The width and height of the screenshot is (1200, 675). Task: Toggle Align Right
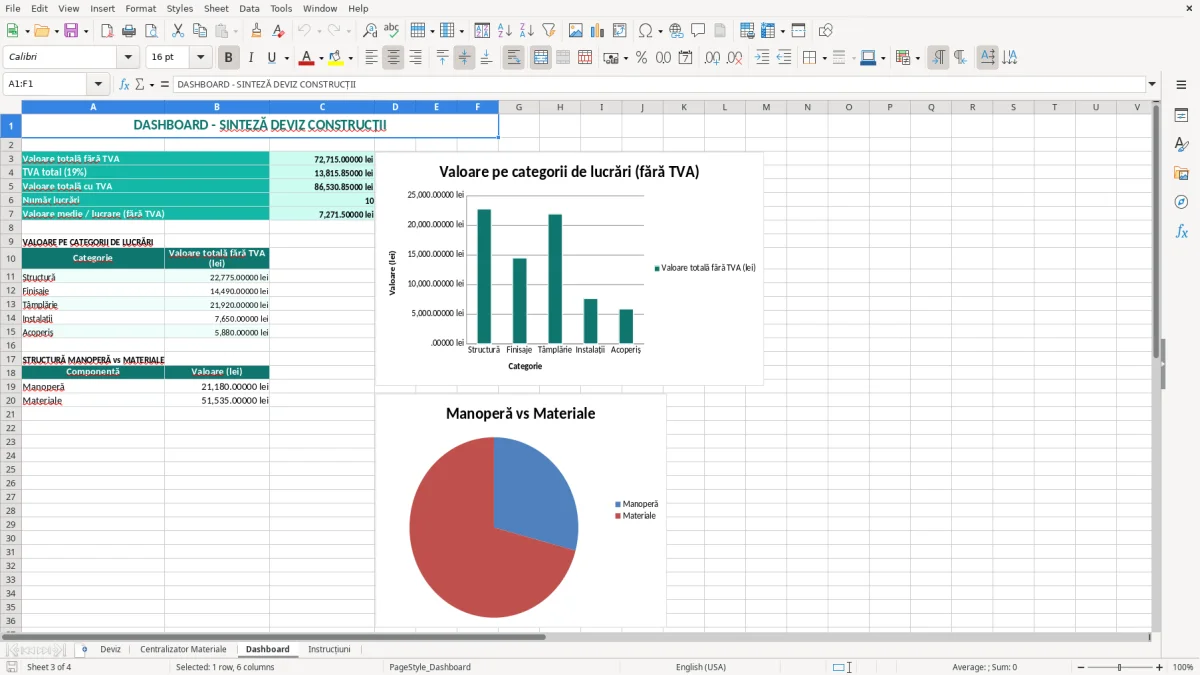[x=416, y=58]
